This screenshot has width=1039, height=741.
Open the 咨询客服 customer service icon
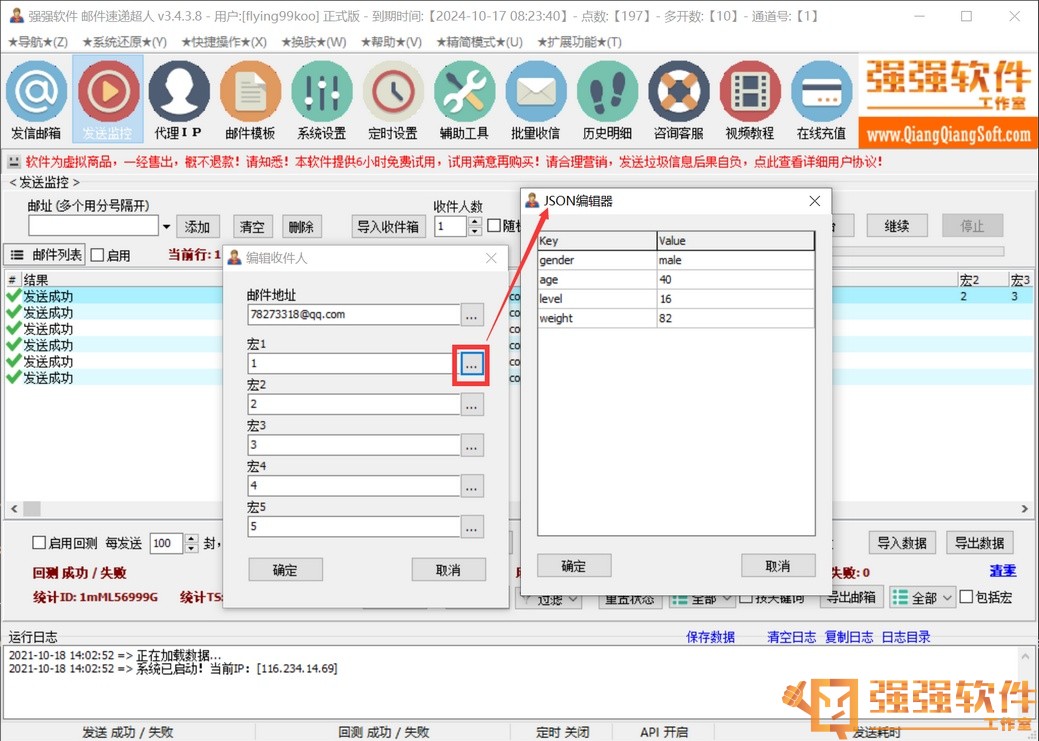pos(679,99)
